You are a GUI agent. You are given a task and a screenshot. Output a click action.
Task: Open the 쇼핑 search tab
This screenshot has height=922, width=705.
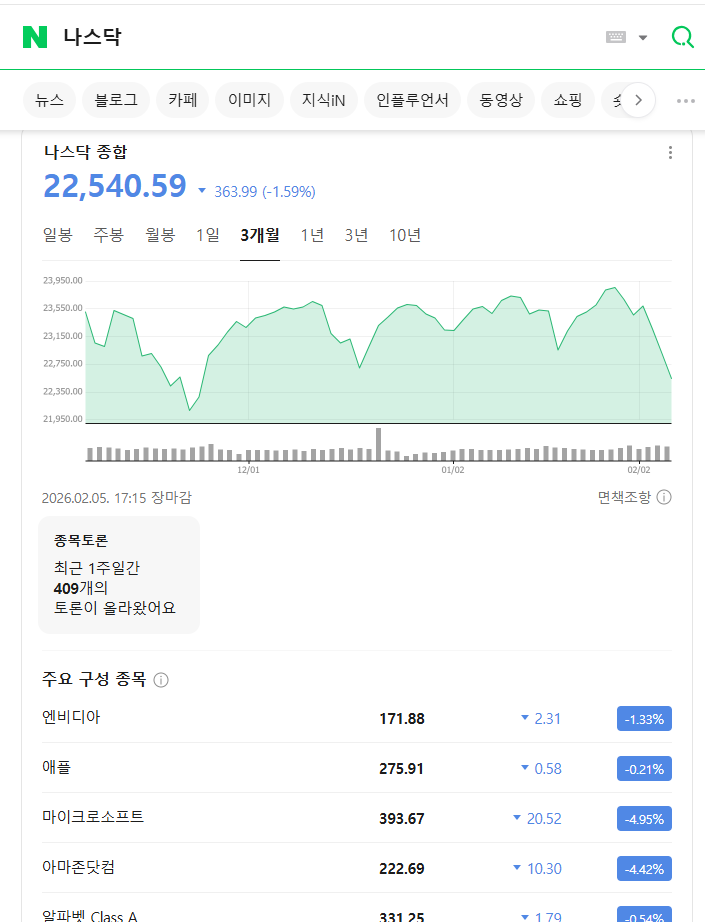tap(567, 100)
